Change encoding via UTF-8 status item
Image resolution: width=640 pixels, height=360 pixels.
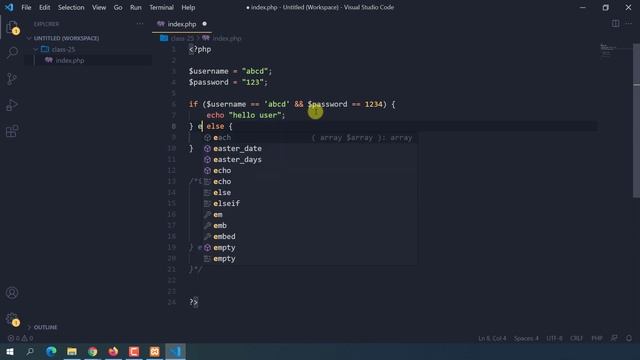[554, 338]
